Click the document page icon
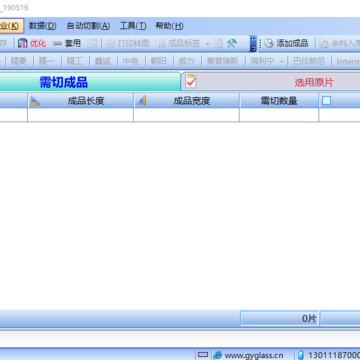Screen dimensions: 360x360 point(218,43)
